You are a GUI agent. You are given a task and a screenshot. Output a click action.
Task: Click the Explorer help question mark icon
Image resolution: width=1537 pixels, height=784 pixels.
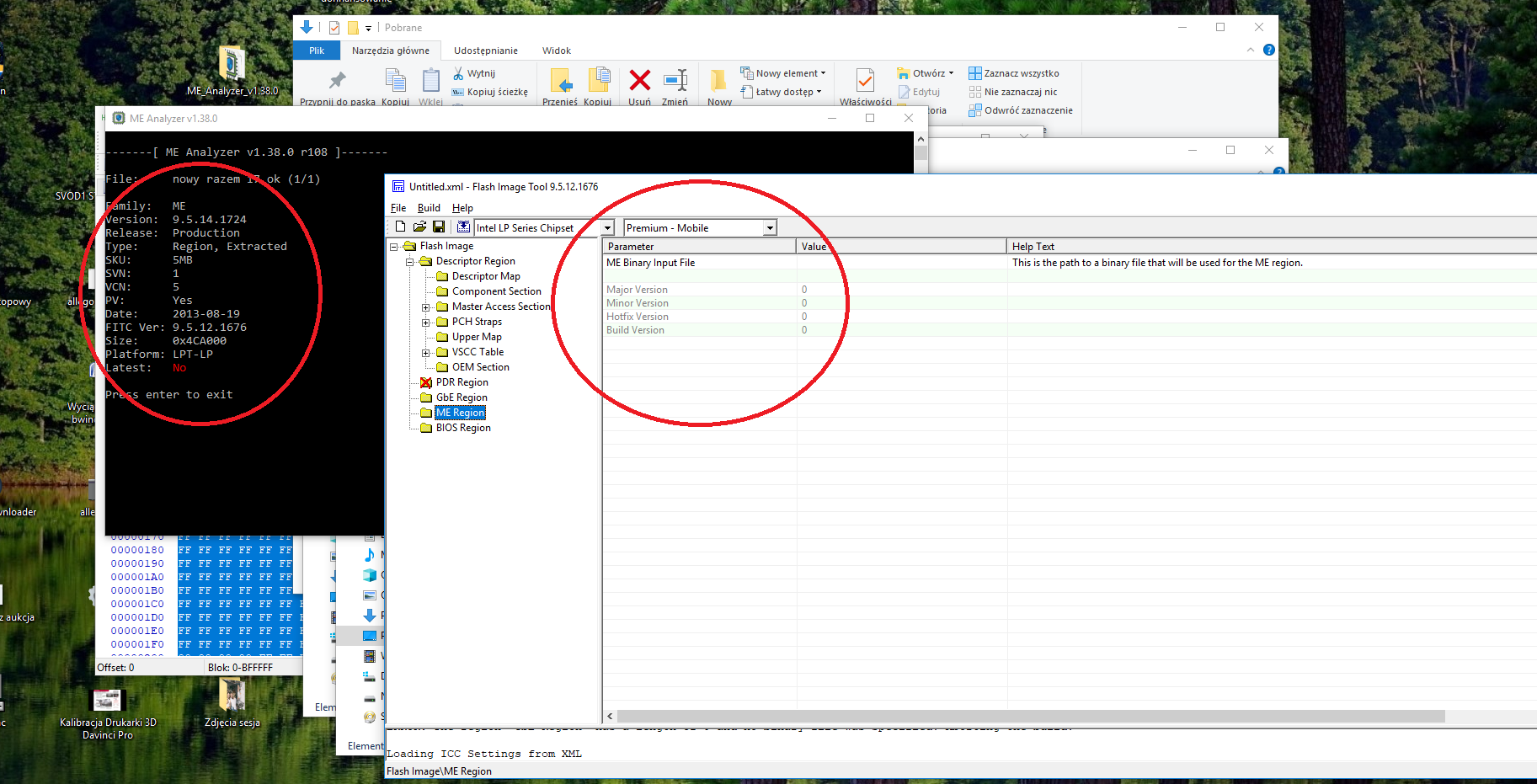pos(1269,50)
